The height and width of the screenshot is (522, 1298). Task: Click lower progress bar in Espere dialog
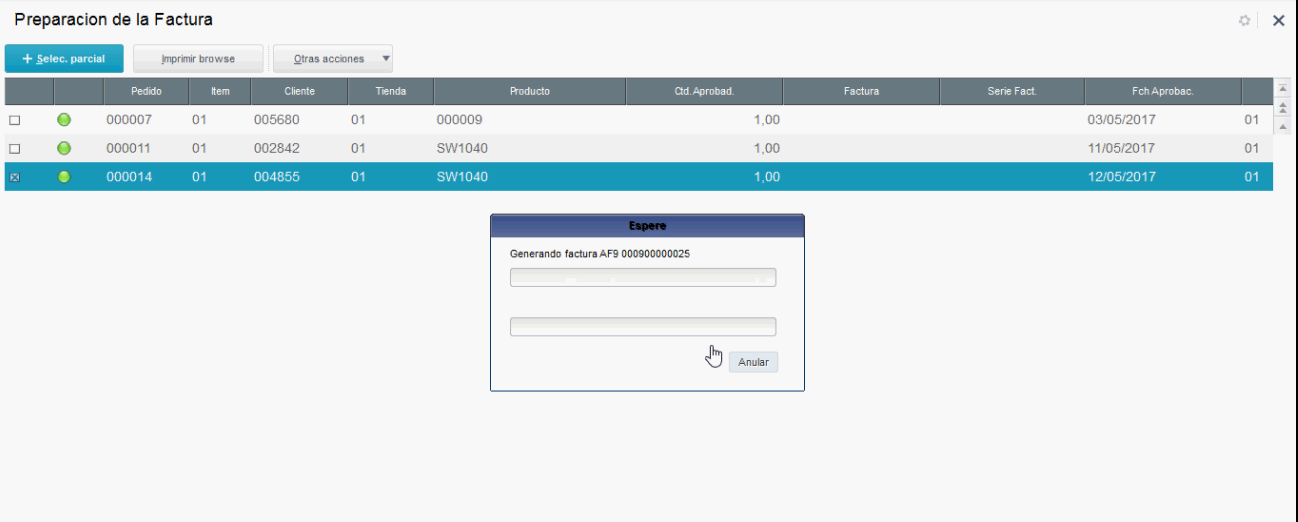tap(643, 327)
